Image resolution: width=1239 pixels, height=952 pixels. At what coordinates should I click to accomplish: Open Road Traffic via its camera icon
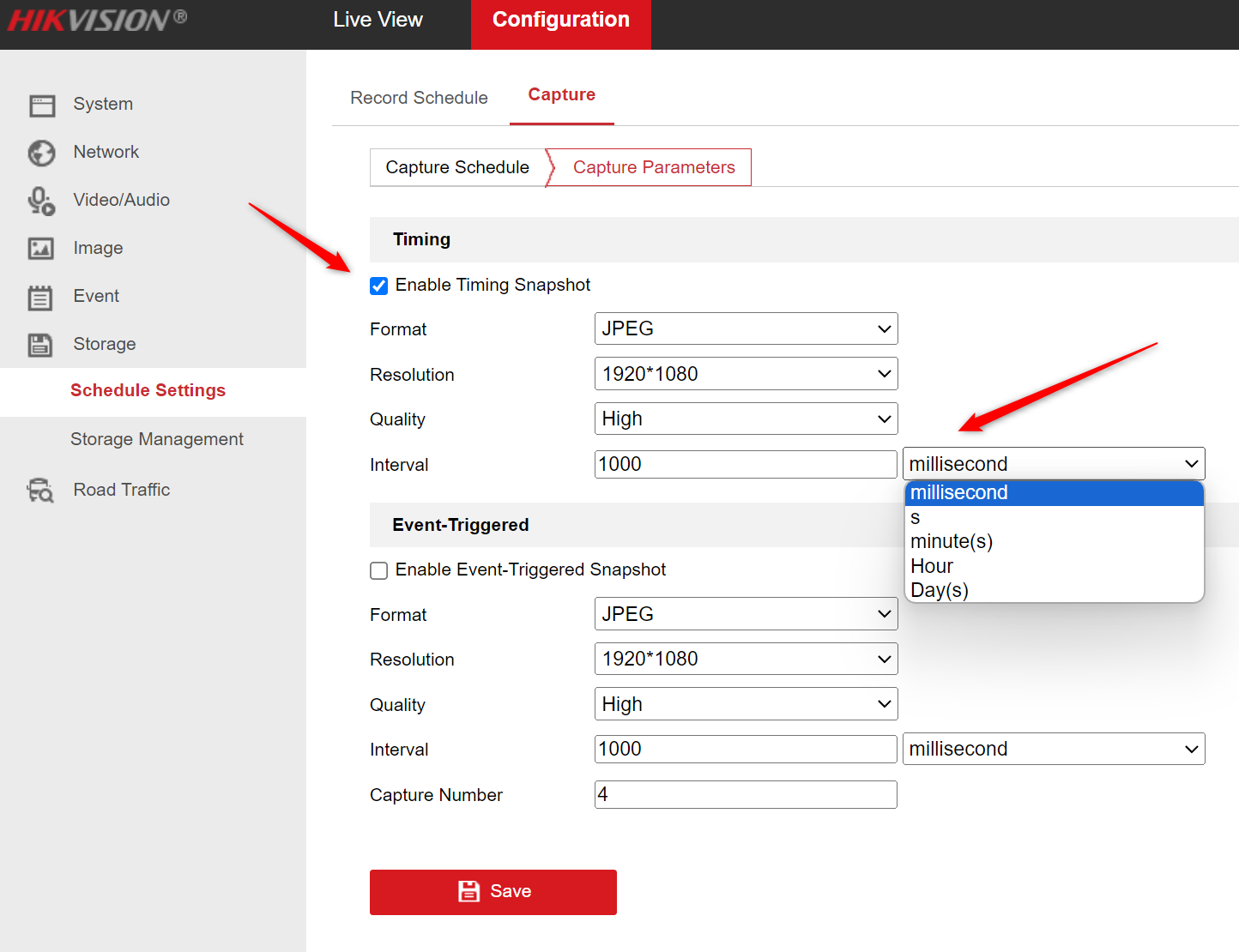tap(39, 490)
